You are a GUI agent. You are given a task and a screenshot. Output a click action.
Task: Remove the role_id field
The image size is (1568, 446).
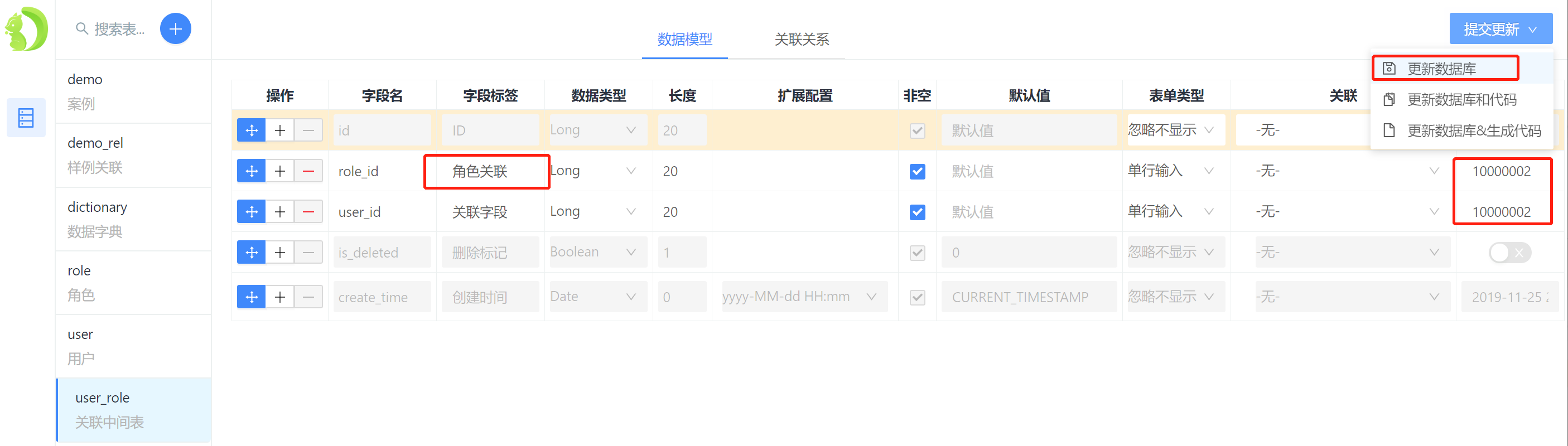click(308, 171)
